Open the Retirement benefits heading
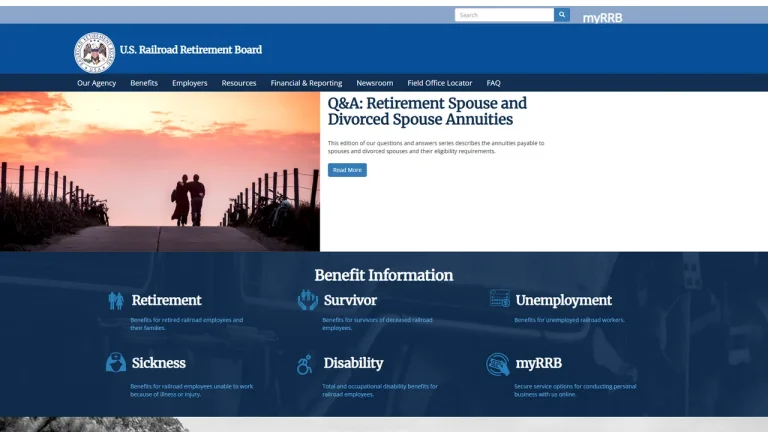 pos(167,300)
